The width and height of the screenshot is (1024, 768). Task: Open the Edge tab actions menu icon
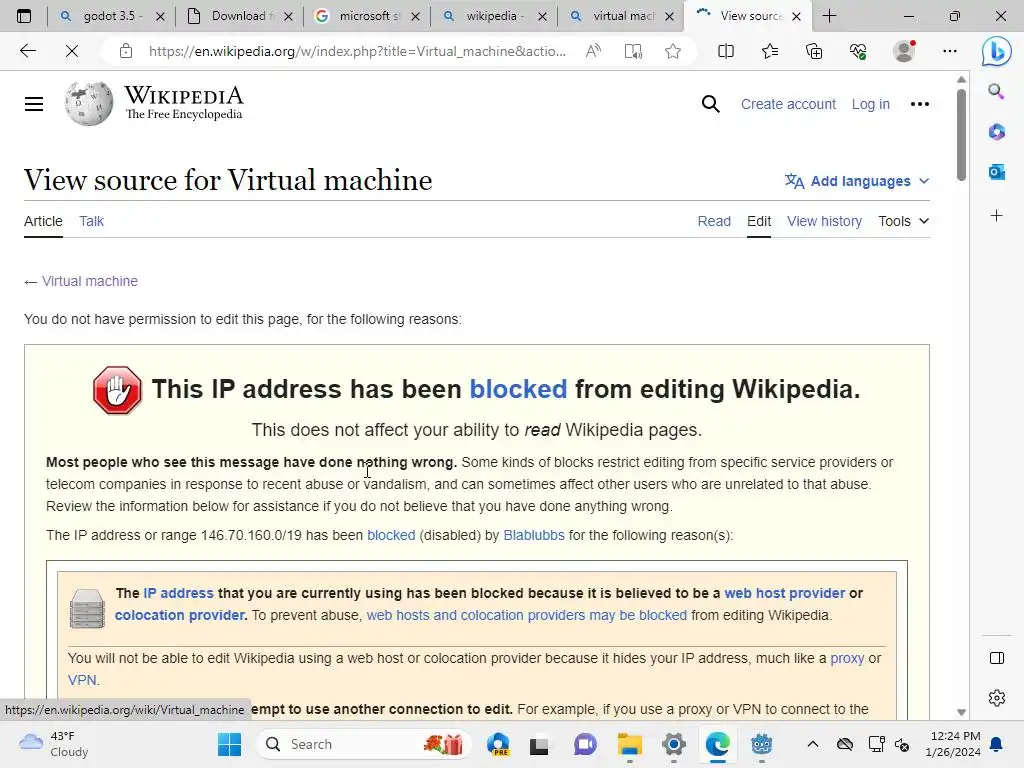24,16
